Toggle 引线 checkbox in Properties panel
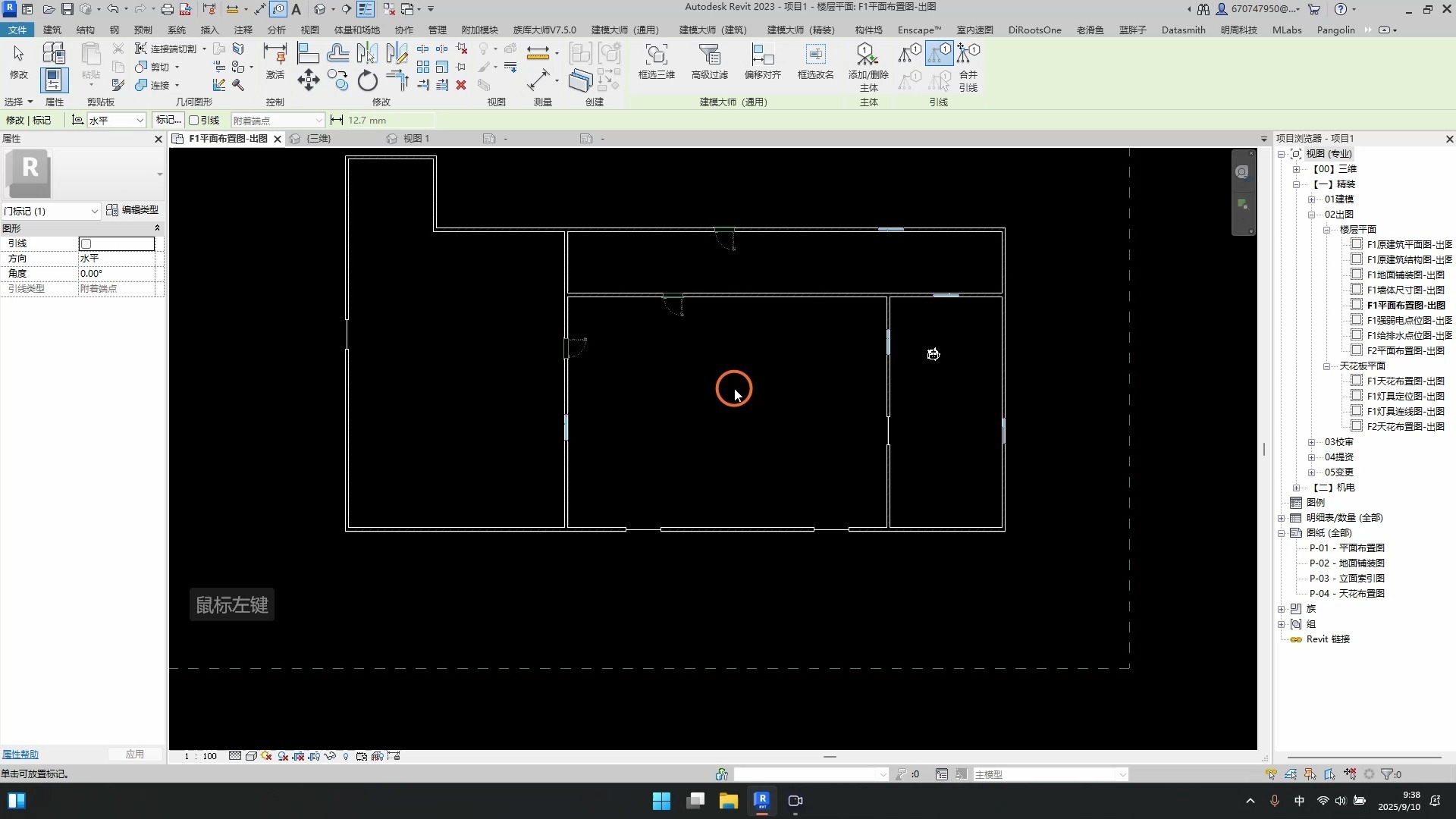 point(86,244)
